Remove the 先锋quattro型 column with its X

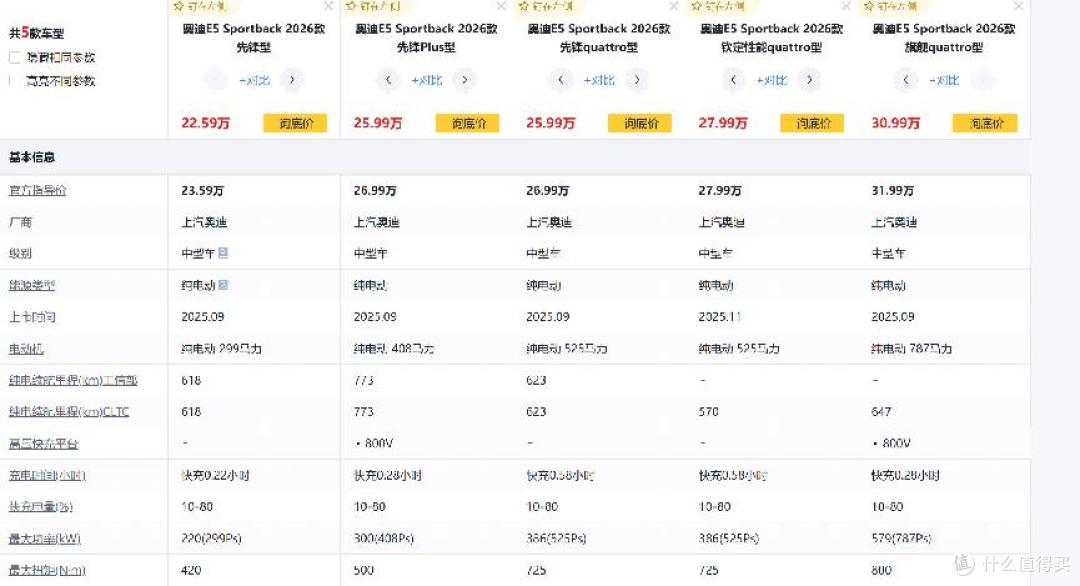(x=674, y=6)
